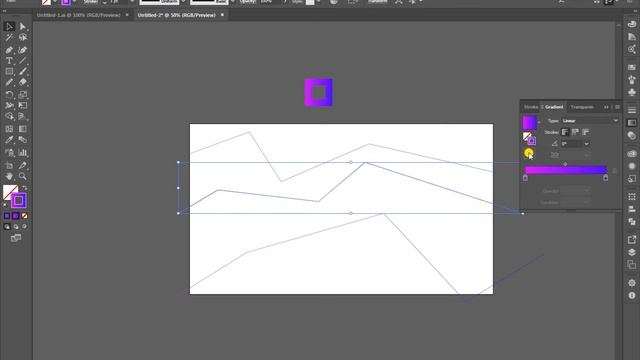
Task: Expand gradient swatch preset dropdown arrow
Action: click(539, 122)
